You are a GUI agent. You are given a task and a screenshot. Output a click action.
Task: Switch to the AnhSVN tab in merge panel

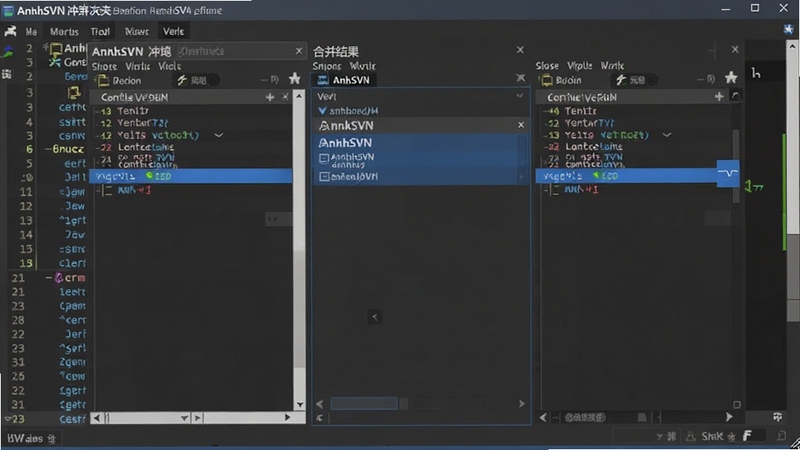pyautogui.click(x=344, y=80)
